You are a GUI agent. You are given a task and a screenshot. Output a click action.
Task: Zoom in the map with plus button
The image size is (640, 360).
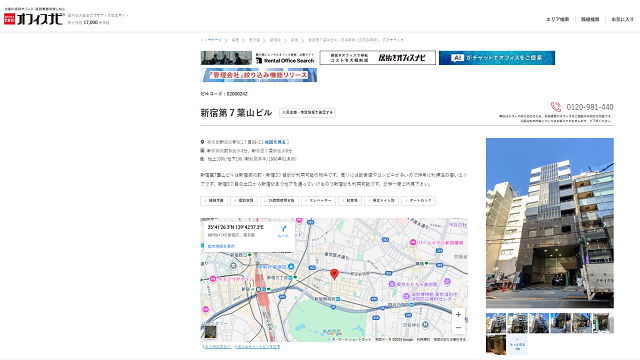458,314
